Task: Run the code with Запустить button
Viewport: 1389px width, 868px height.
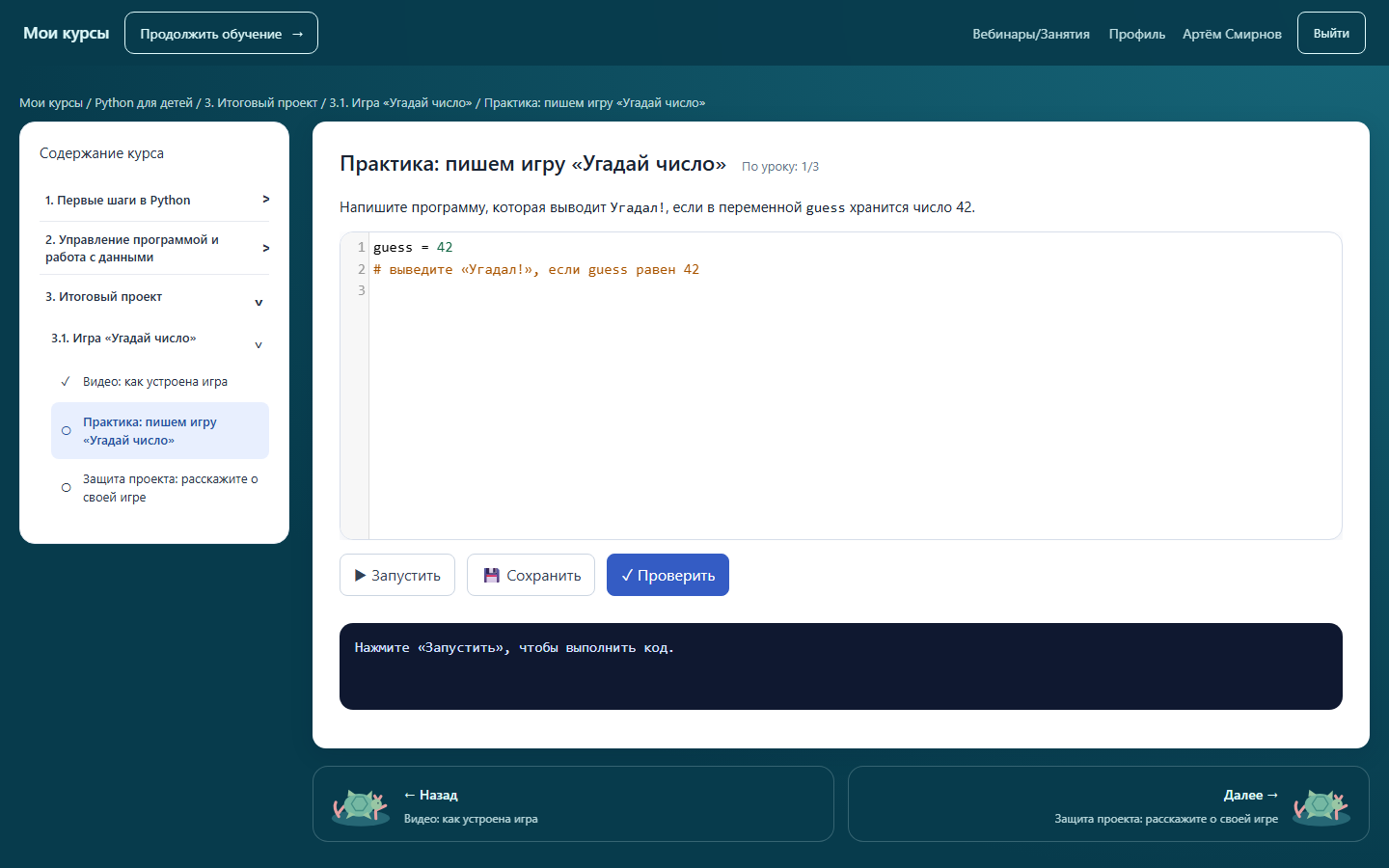Action: 397,575
